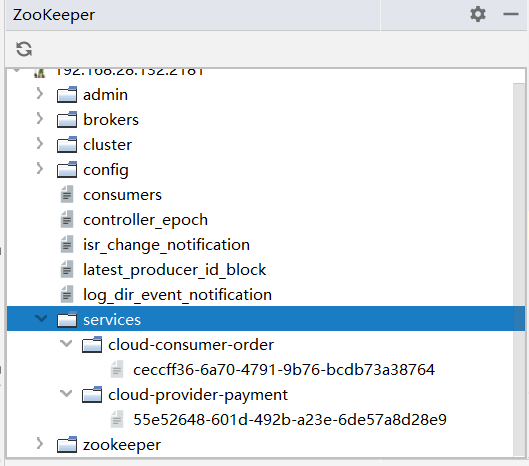Click the zookeeper folder icon
This screenshot has width=529, height=466.
[67, 444]
